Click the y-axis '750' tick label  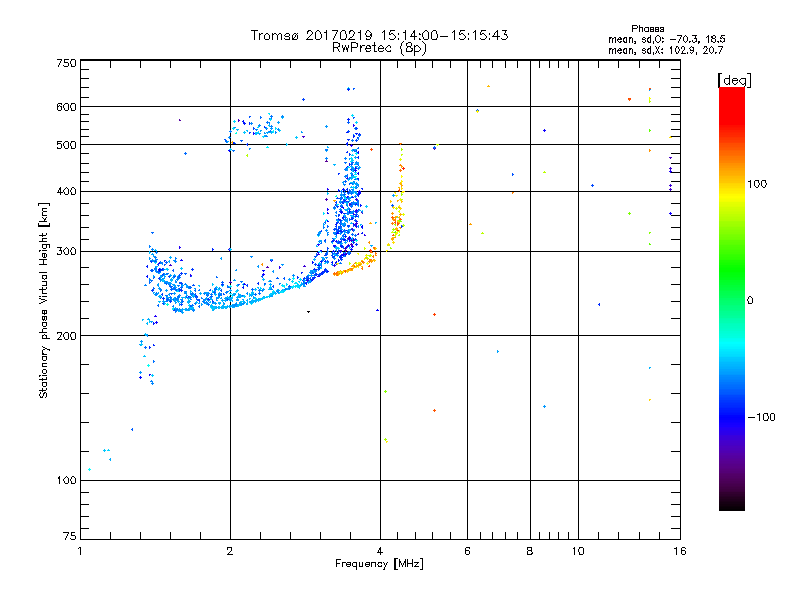tap(66, 63)
